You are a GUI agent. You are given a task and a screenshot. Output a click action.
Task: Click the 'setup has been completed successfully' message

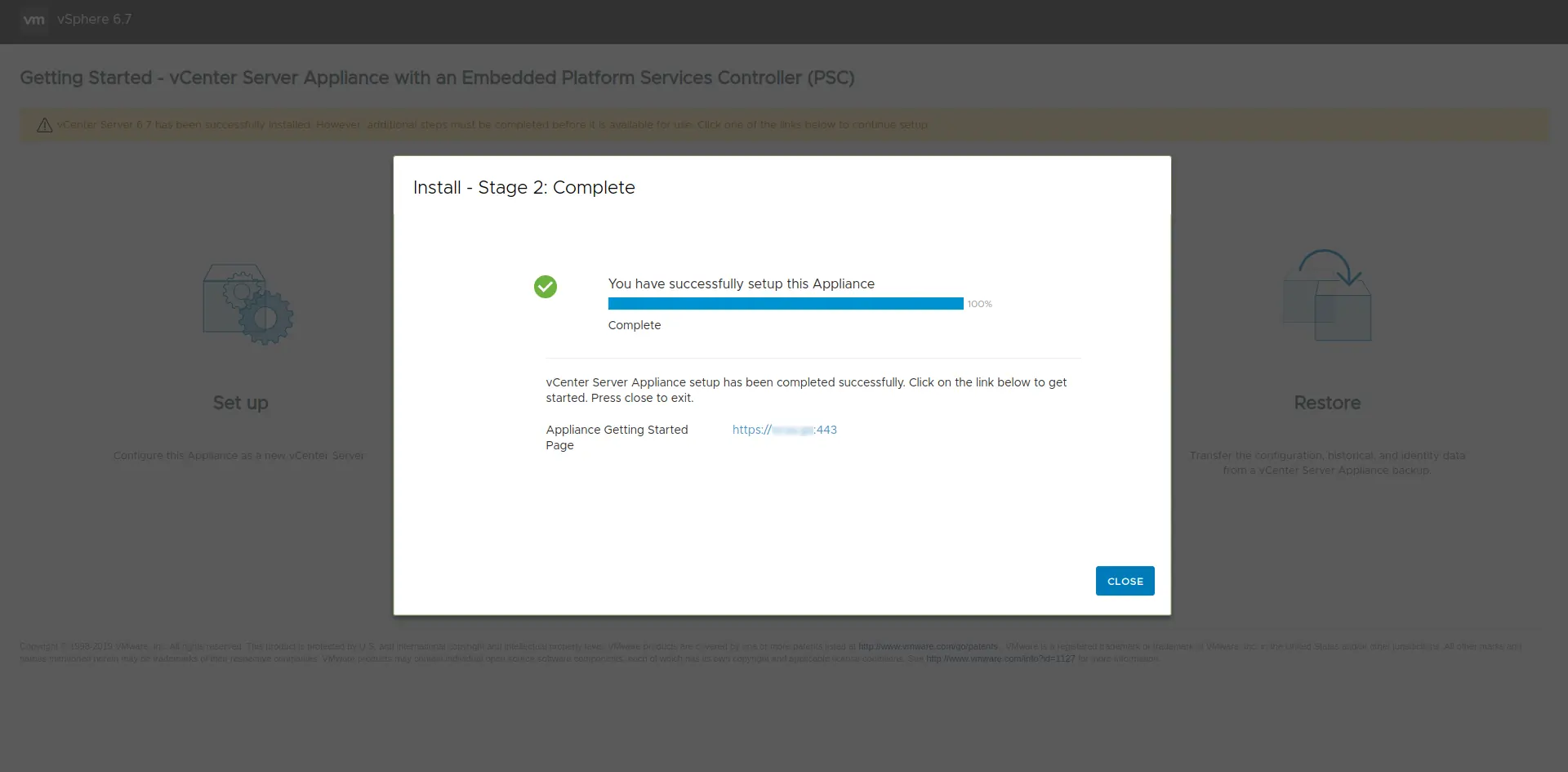pyautogui.click(x=806, y=390)
